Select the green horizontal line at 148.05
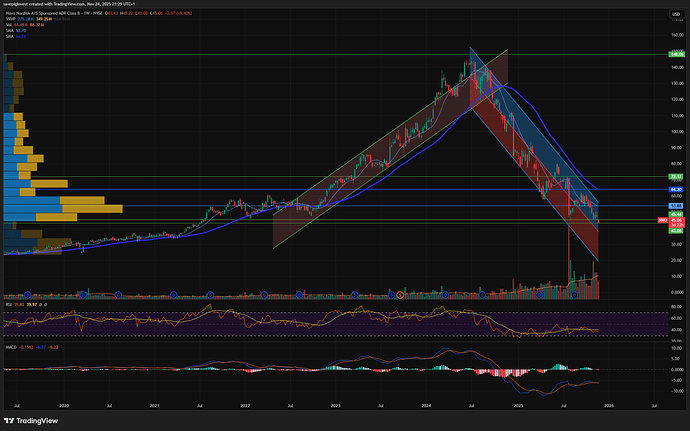The width and height of the screenshot is (690, 431). (x=300, y=53)
